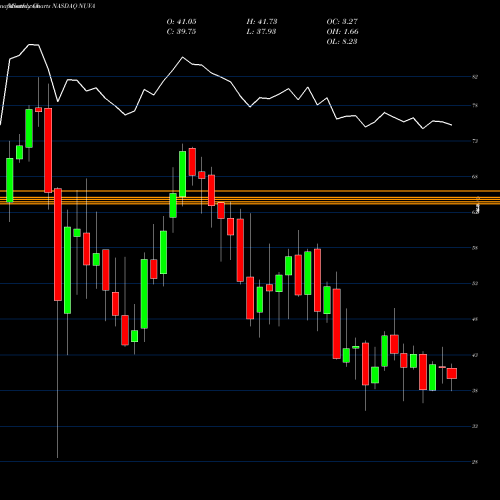The image size is (500, 500).
Task: Click the 68 price axis label
Action: coord(475,177)
